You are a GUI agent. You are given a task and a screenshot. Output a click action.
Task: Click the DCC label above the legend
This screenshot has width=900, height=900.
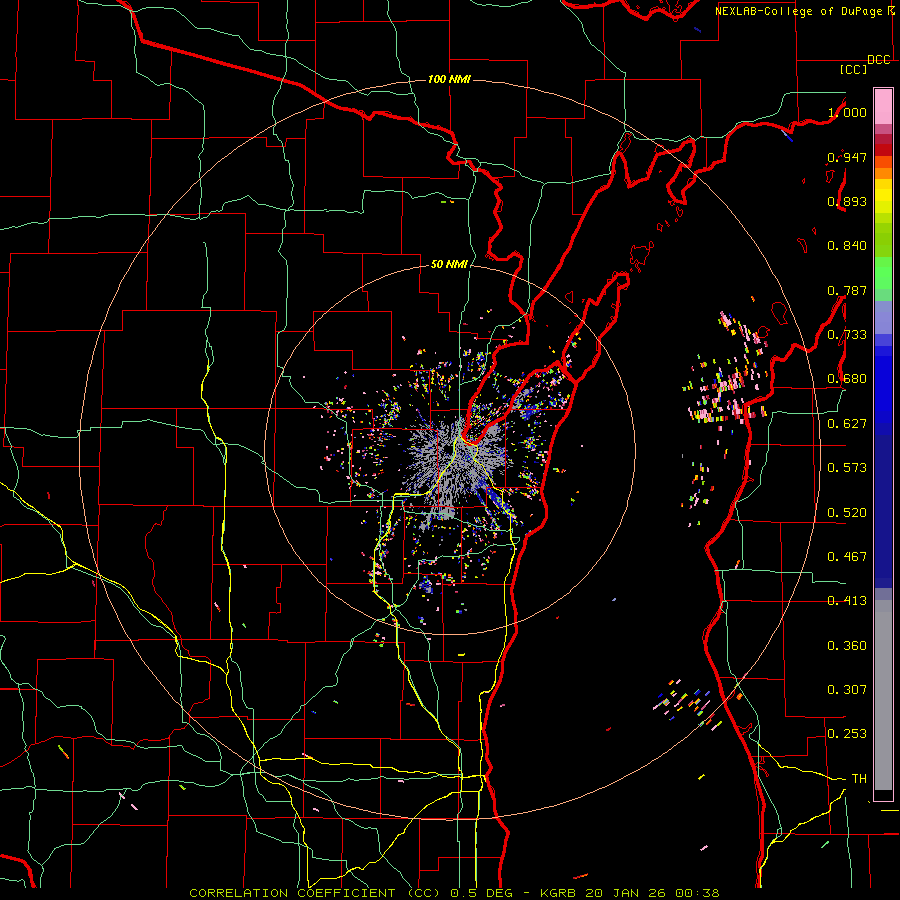[879, 60]
